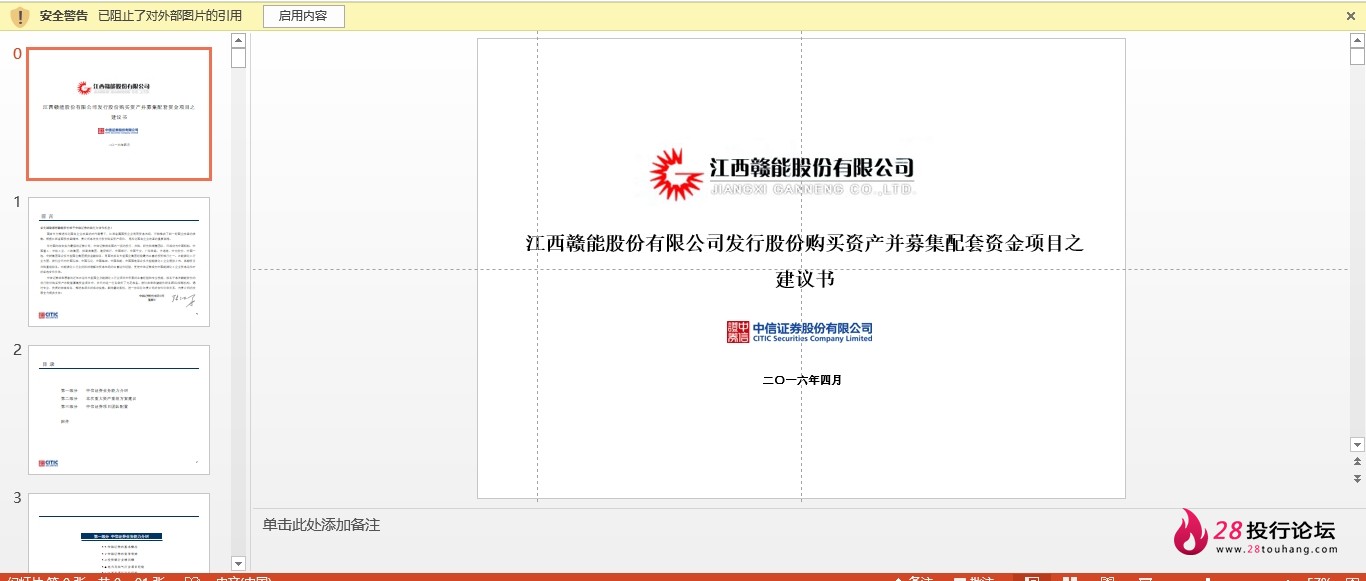Screen dimensions: 1366x581
Task: Click thumbnail pane scroll-down arrow
Action: coord(238,564)
